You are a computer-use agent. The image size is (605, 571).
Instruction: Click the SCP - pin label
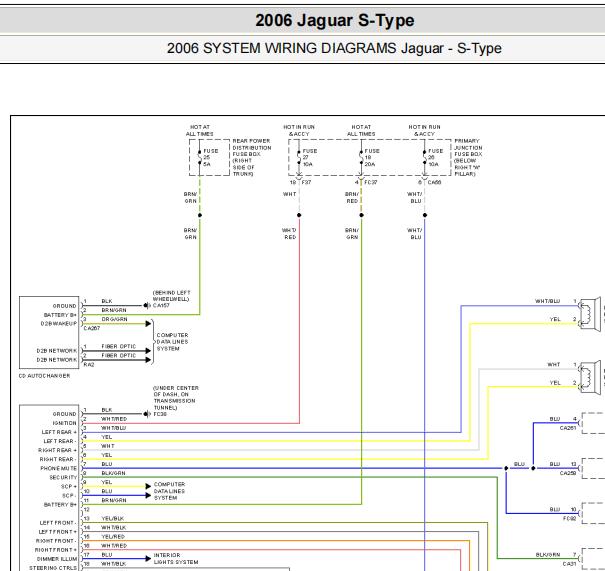coord(69,495)
